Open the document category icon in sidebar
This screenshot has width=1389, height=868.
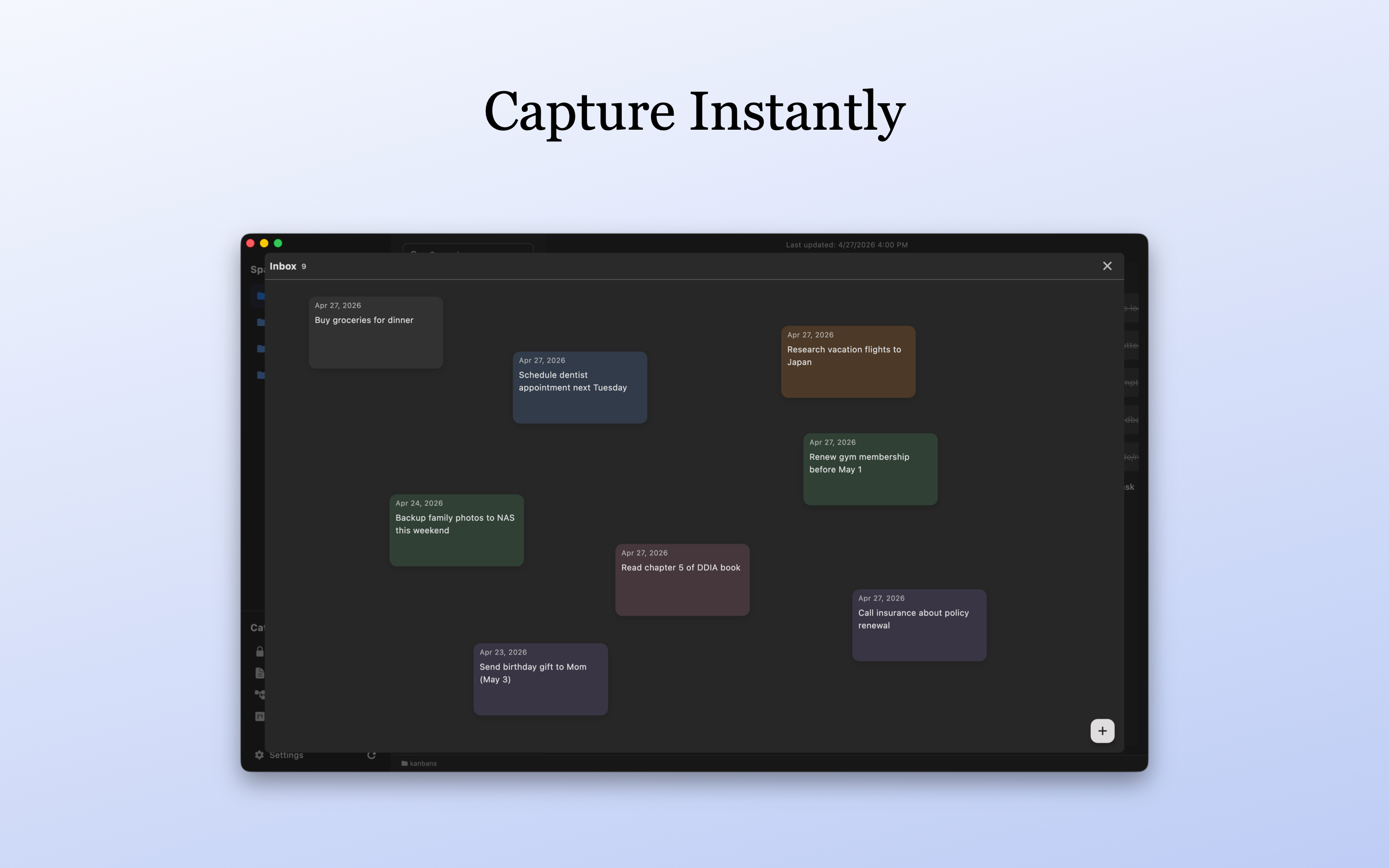click(259, 673)
